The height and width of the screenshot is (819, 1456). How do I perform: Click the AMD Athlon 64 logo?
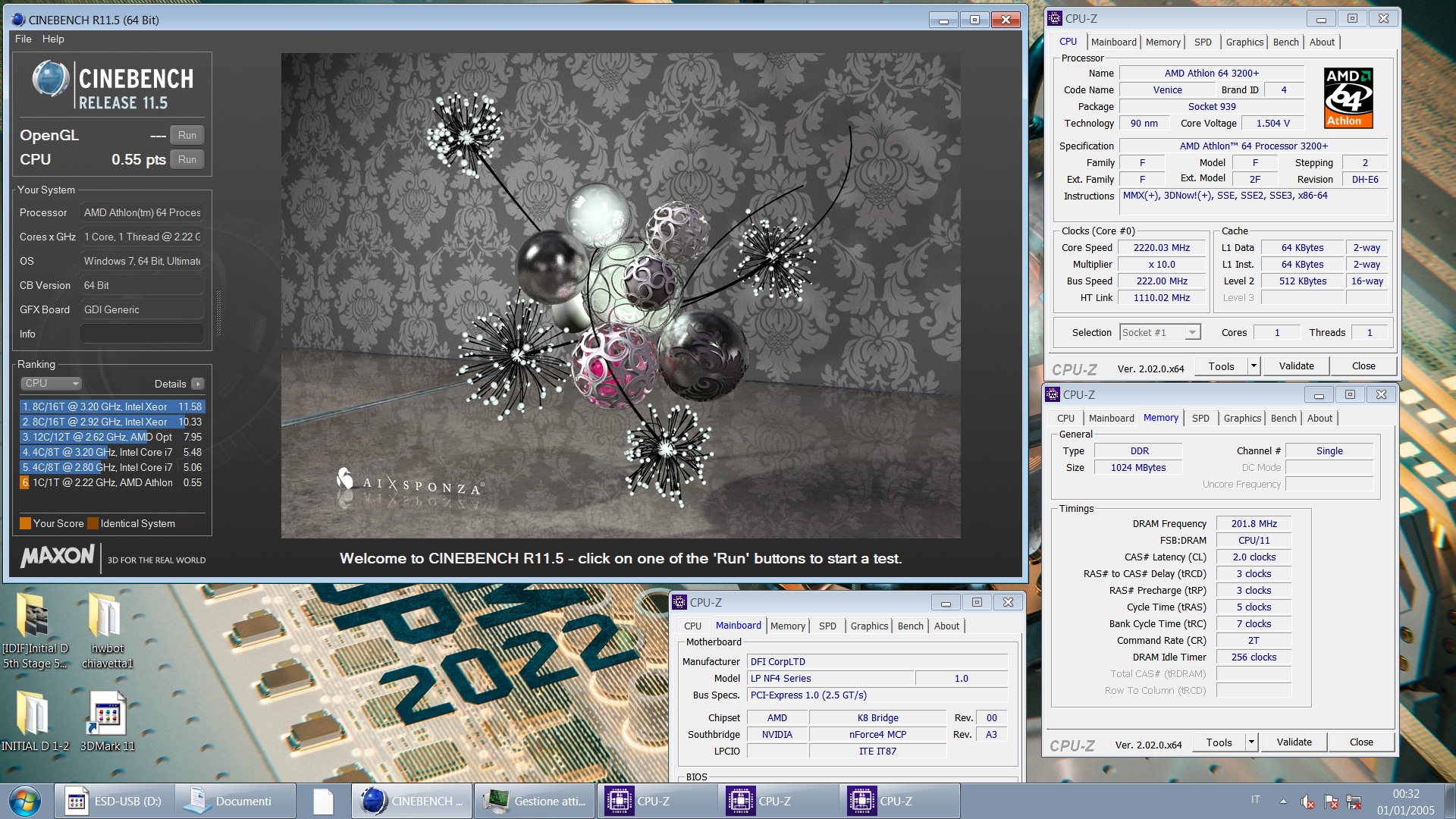(1348, 98)
